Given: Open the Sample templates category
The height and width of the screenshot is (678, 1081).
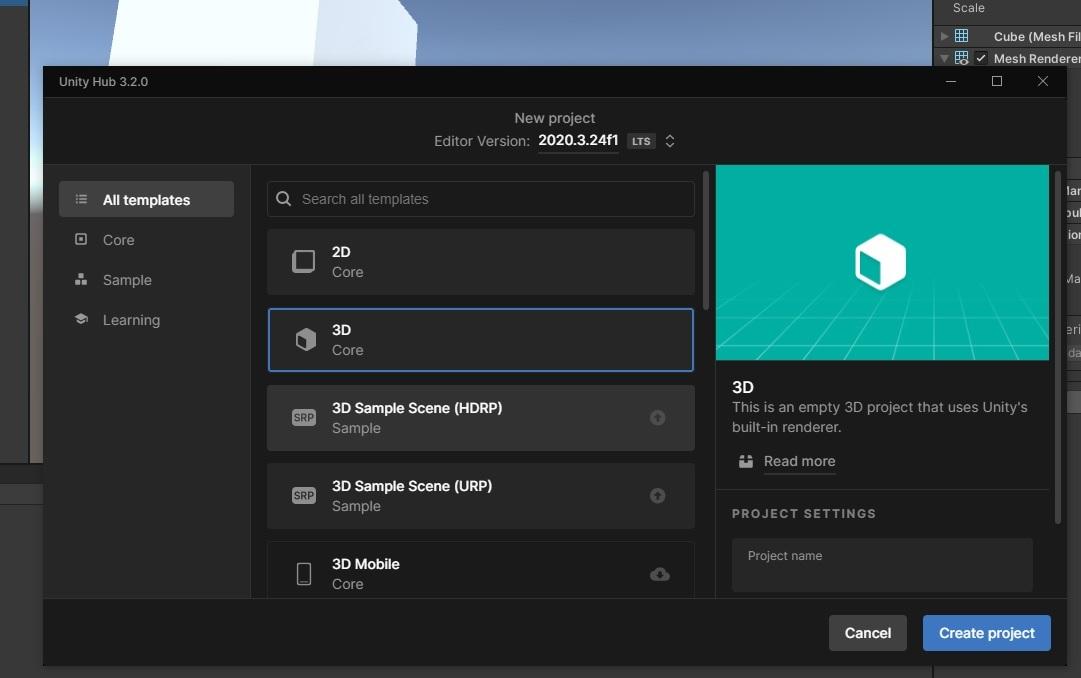Looking at the screenshot, I should [x=146, y=279].
